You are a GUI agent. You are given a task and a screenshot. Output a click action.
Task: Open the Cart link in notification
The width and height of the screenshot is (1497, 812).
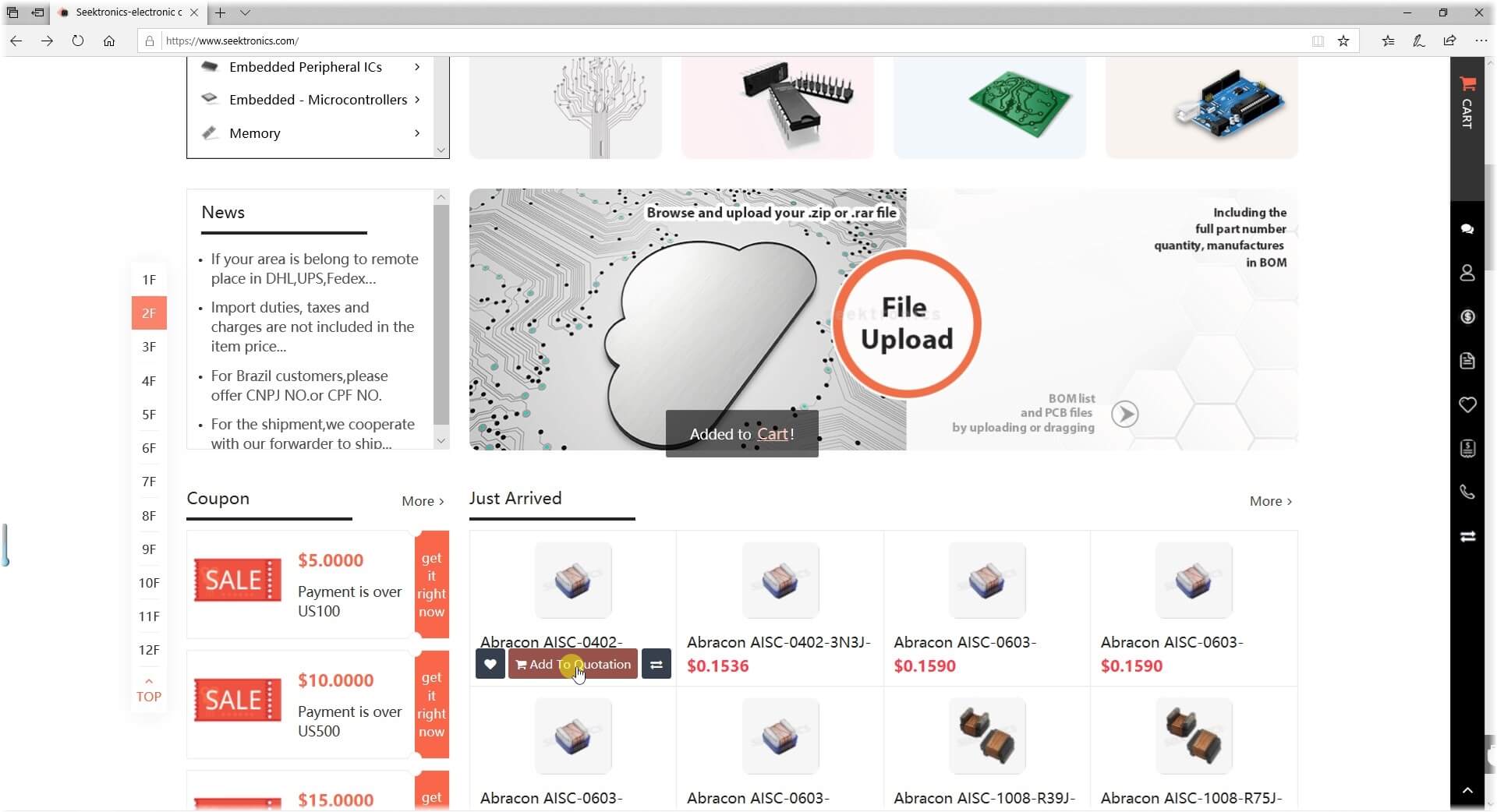(773, 434)
